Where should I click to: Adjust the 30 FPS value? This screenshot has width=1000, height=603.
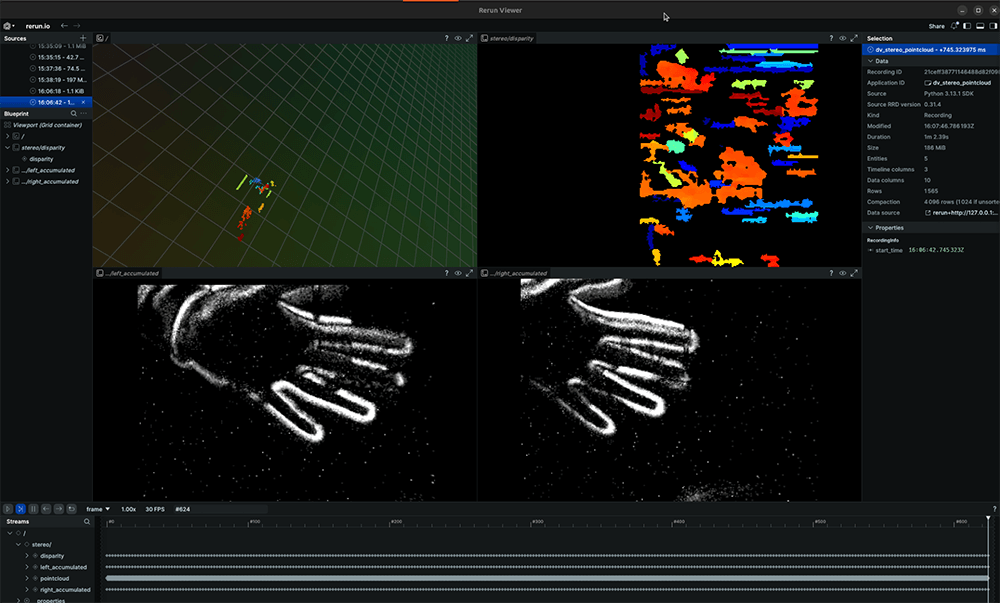pyautogui.click(x=155, y=509)
